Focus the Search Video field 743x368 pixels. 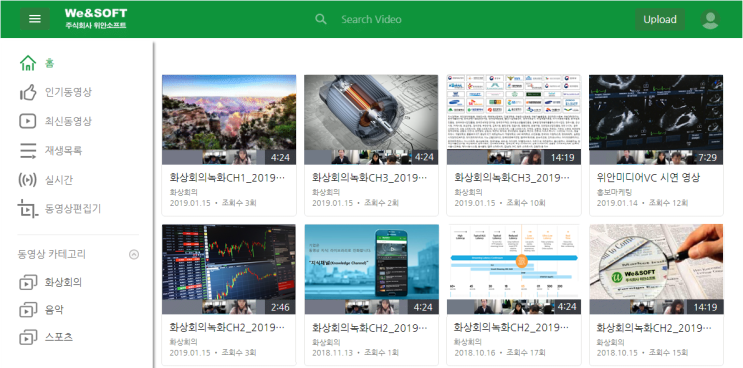(x=371, y=19)
